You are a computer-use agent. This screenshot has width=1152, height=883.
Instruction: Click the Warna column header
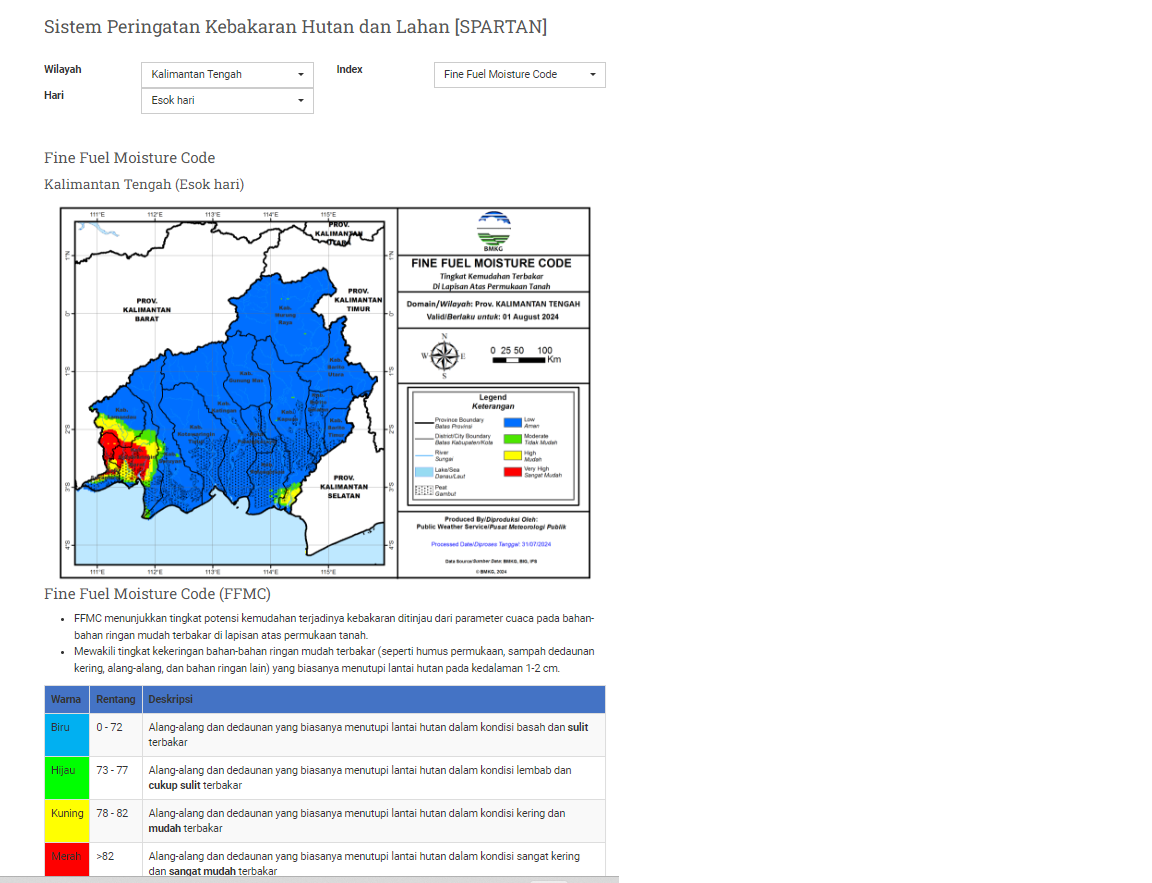click(x=67, y=699)
